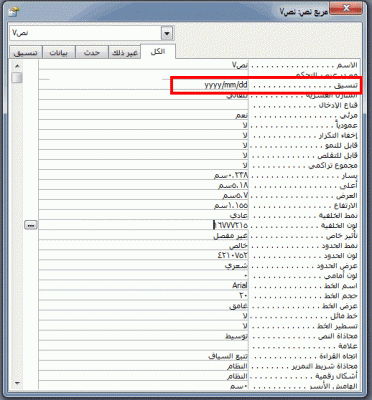Switch to the الكل tab
This screenshot has height=400, width=372.
[x=158, y=52]
